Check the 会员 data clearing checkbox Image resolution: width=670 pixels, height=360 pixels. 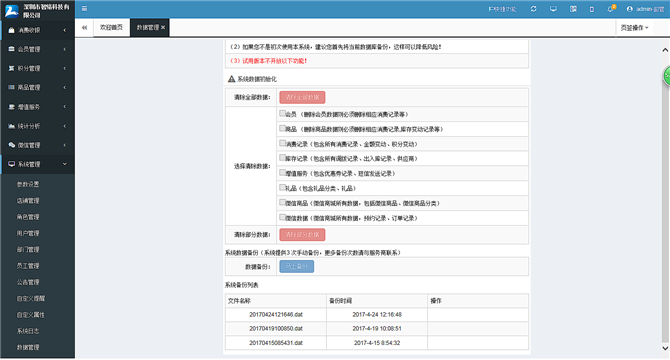pyautogui.click(x=282, y=114)
